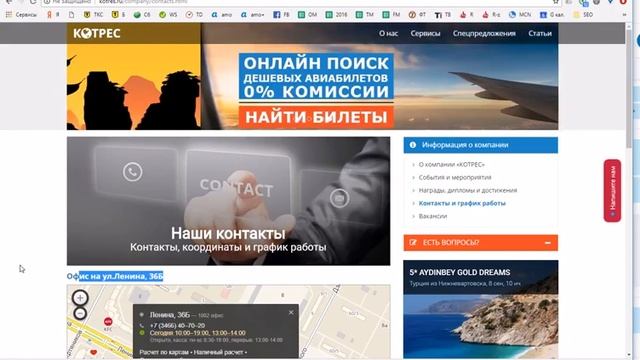This screenshot has width=640, height=360.
Task: Open the OM spreadsheet bookmark
Action: (x=307, y=15)
